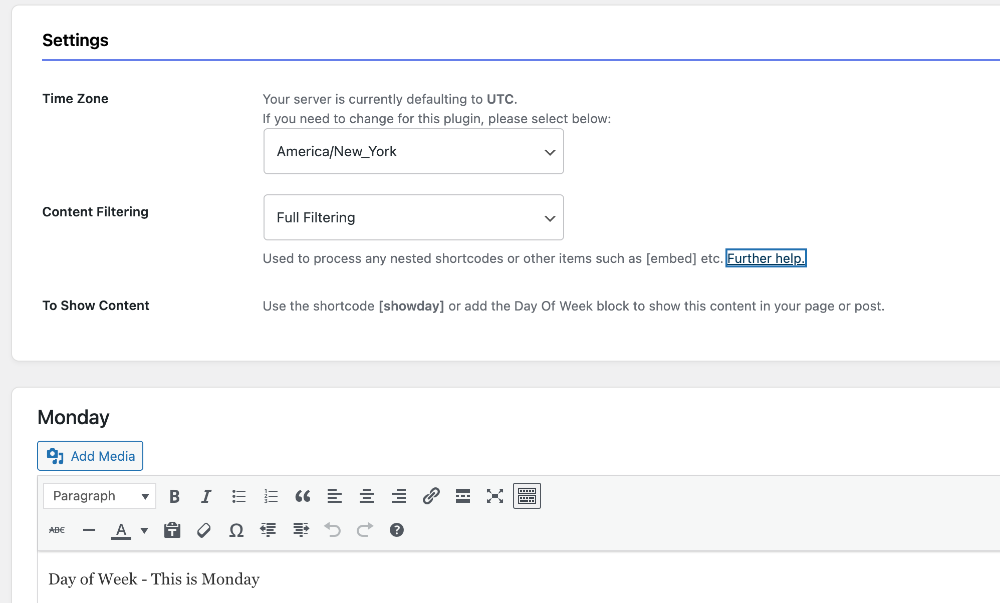Center align the text
This screenshot has height=603, width=1000.
click(367, 496)
